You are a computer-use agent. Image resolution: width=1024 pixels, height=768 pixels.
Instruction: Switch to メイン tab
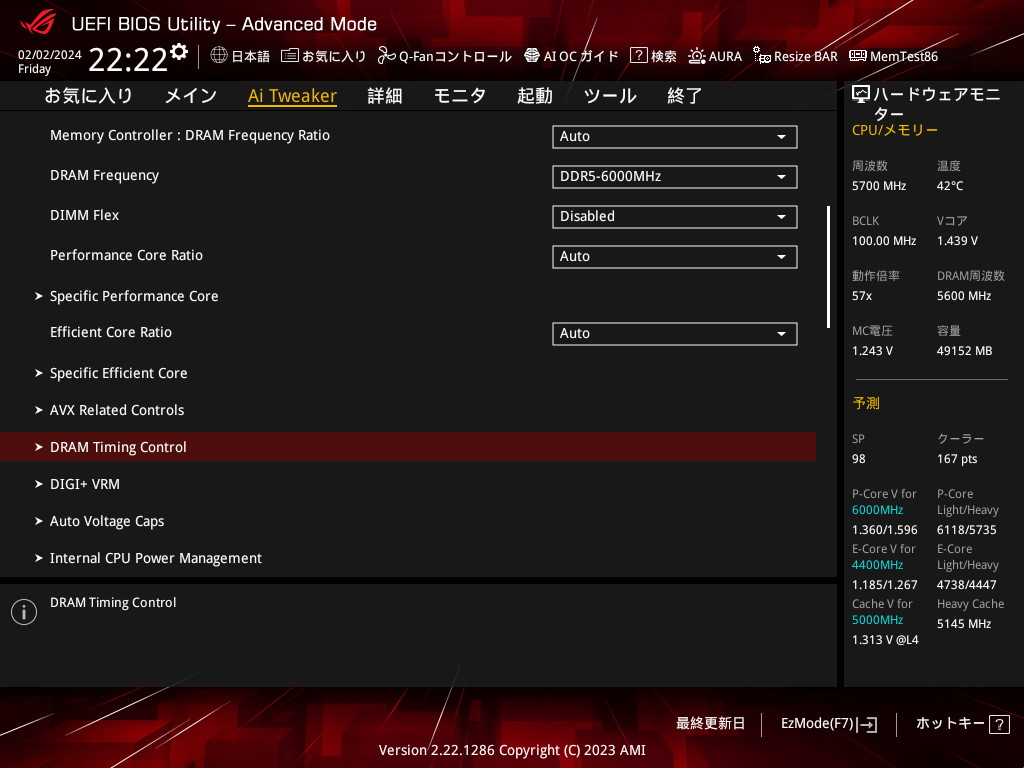[191, 96]
